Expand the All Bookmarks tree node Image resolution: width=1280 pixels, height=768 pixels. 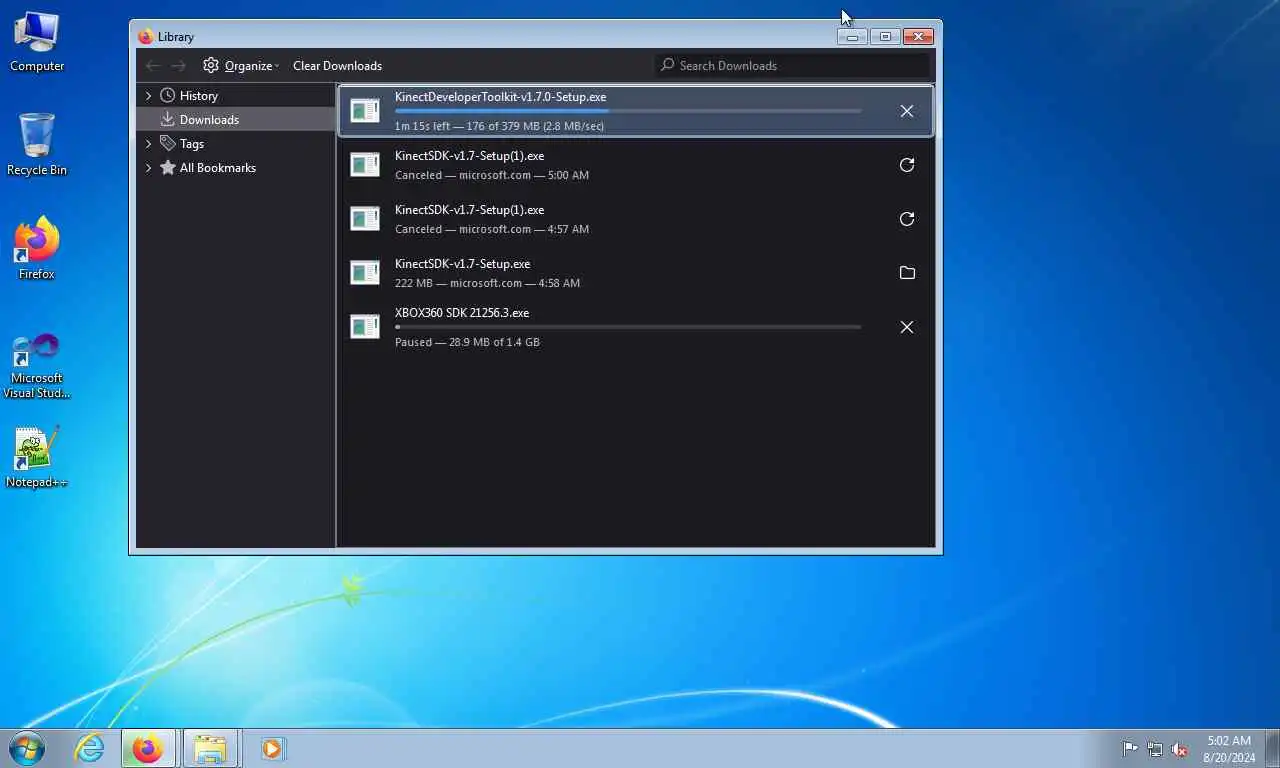click(148, 167)
